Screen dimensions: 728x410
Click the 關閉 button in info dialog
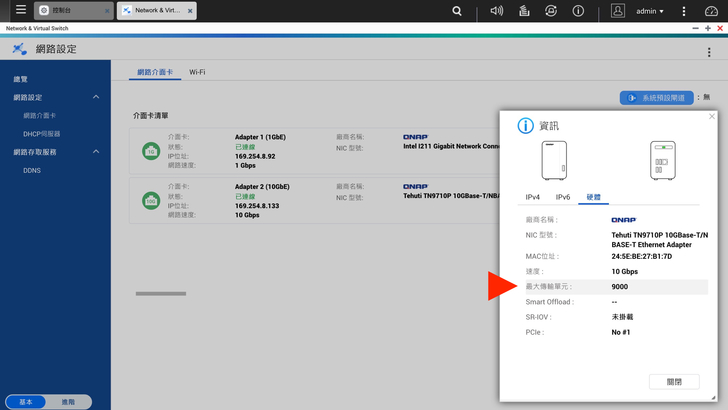point(673,382)
